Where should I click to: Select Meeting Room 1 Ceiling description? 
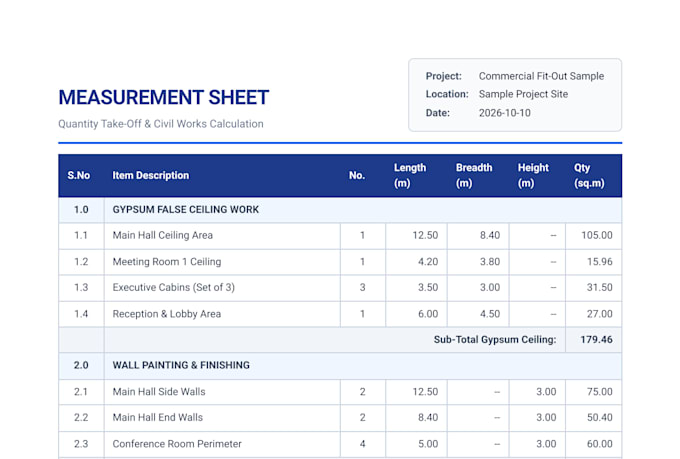(167, 262)
